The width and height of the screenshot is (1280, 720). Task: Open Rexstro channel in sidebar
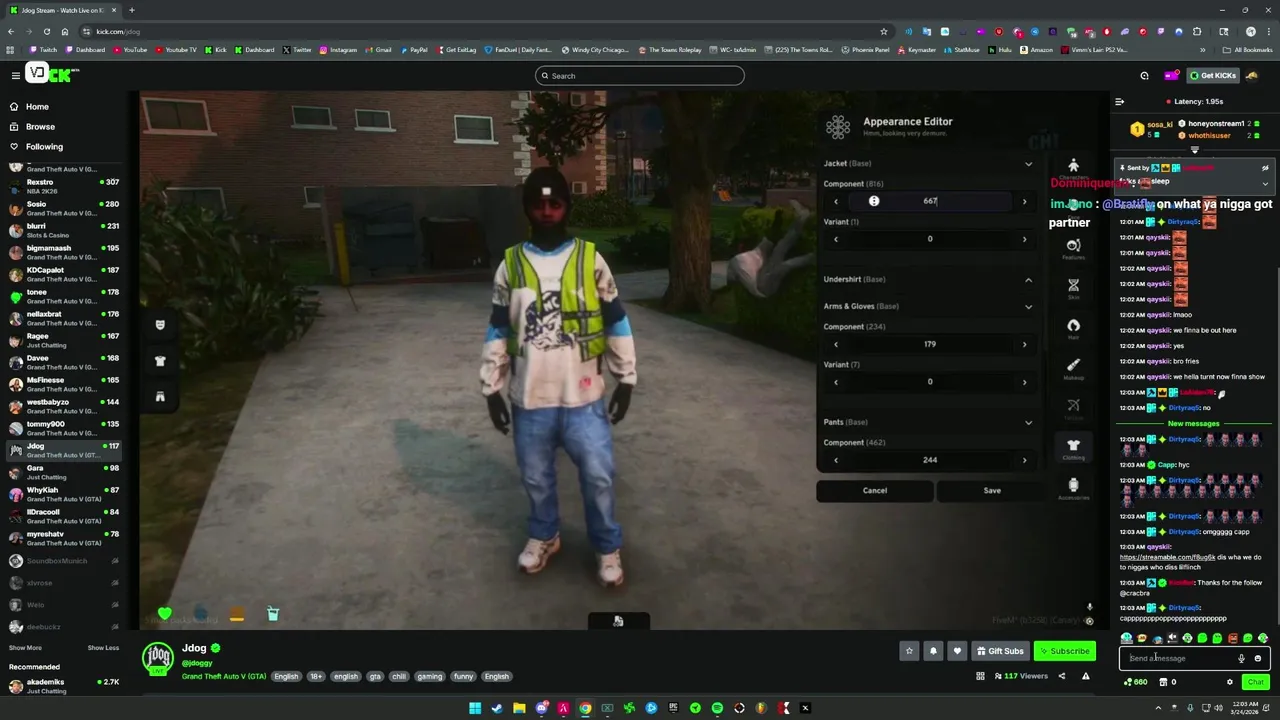tap(62, 185)
